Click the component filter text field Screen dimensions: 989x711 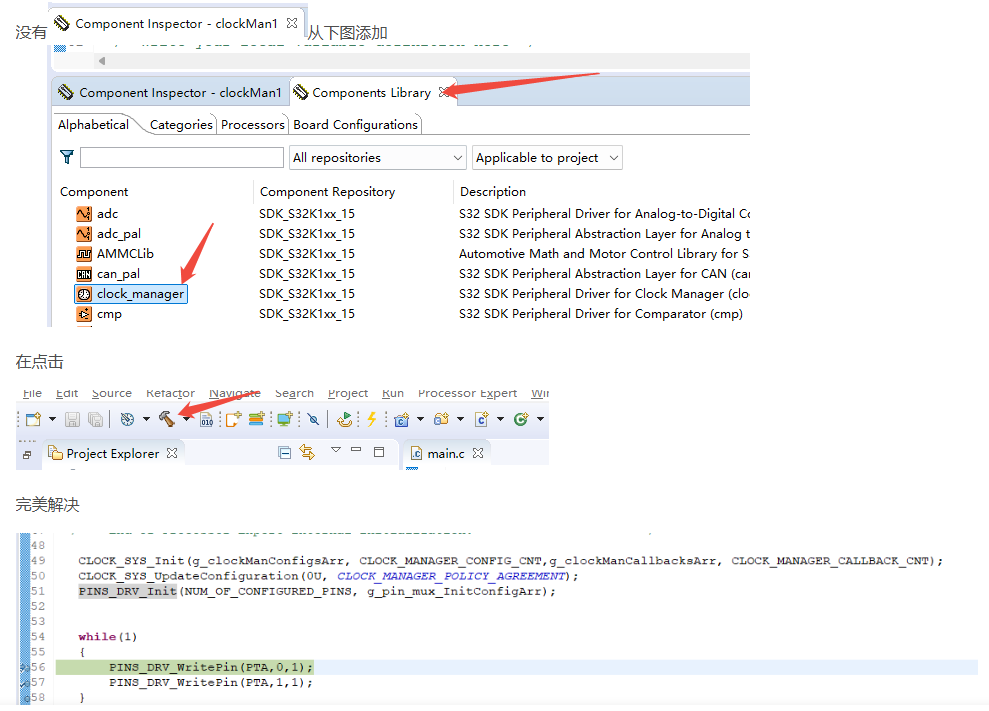coord(182,157)
